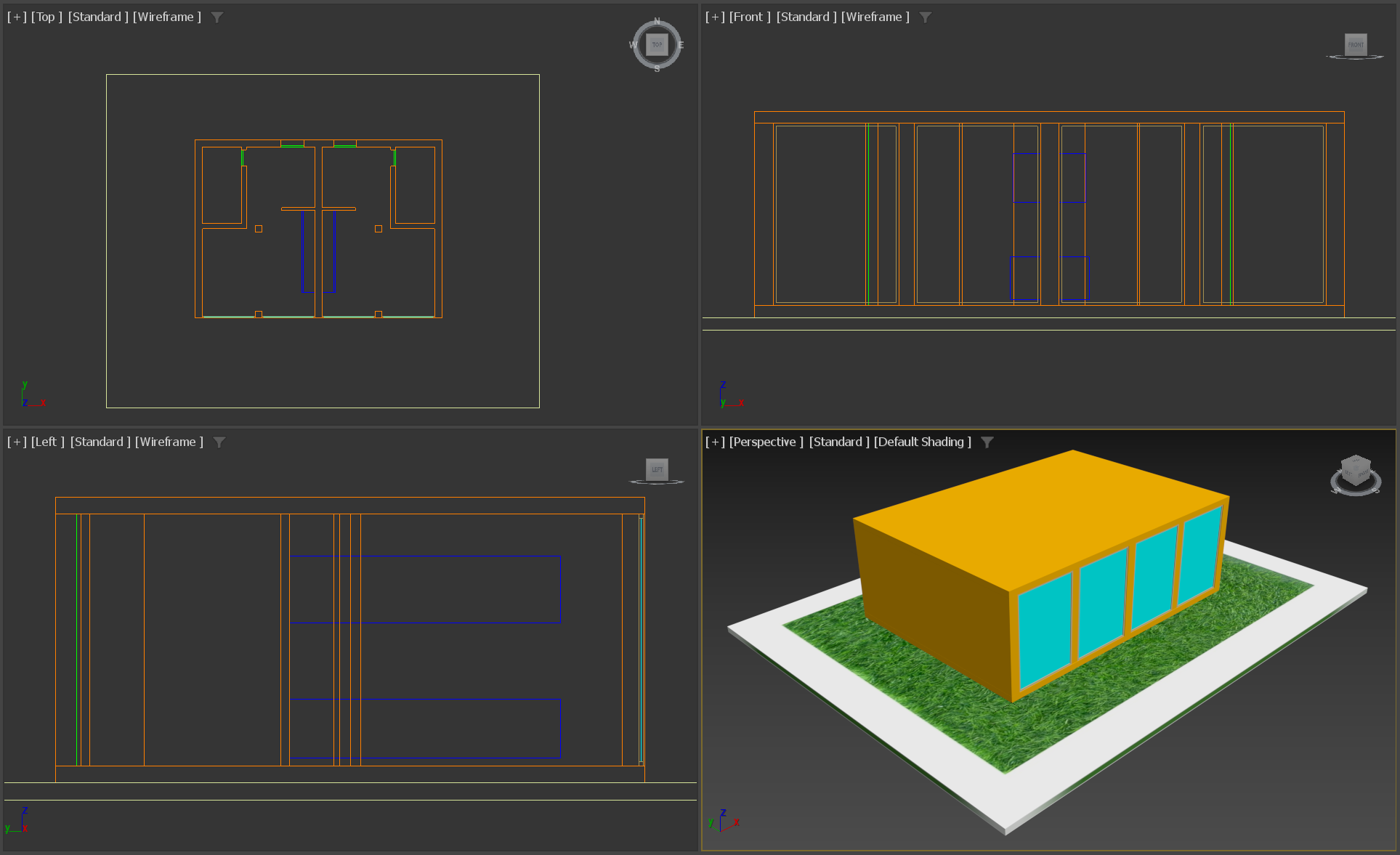Click the E compass letter on ViewCube
This screenshot has height=855, width=1400.
pyautogui.click(x=681, y=45)
